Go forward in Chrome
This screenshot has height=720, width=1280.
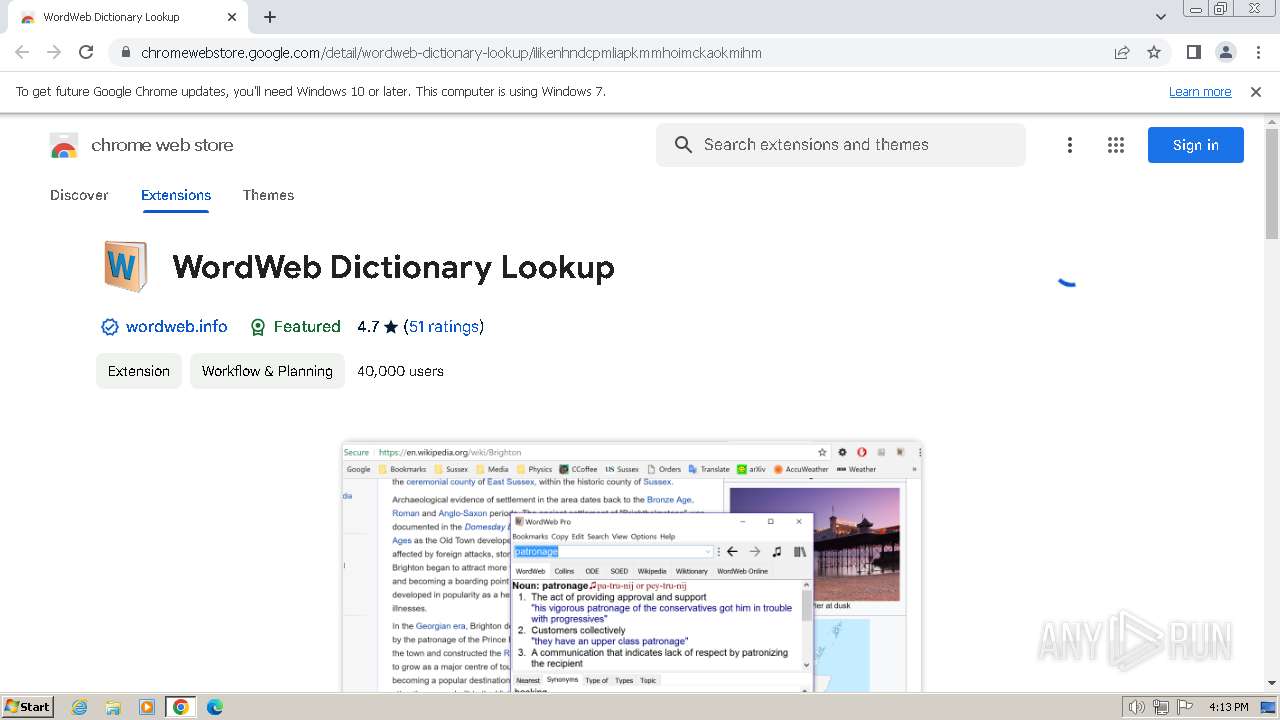click(54, 52)
